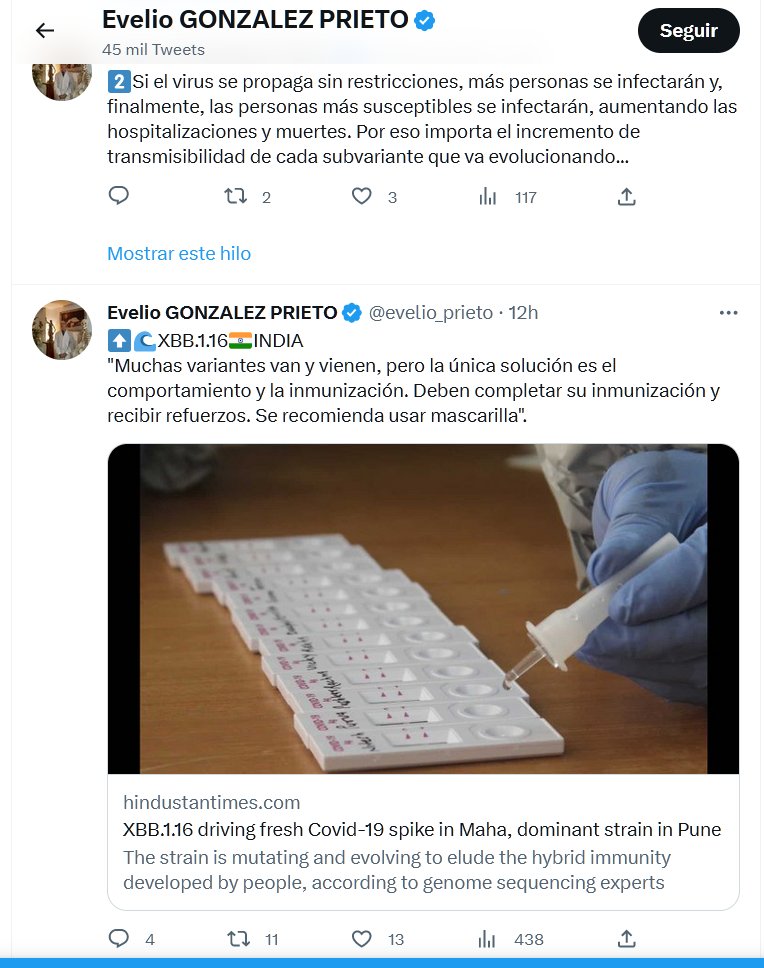The width and height of the screenshot is (764, 968).
Task: Click the @evelio_prieto handle
Action: pos(431,313)
